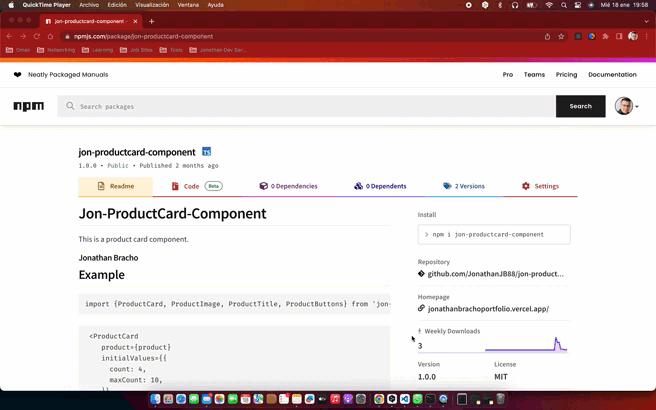Switch to the 0 Dependents tab
Screen dimensions: 656x410
(380, 187)
